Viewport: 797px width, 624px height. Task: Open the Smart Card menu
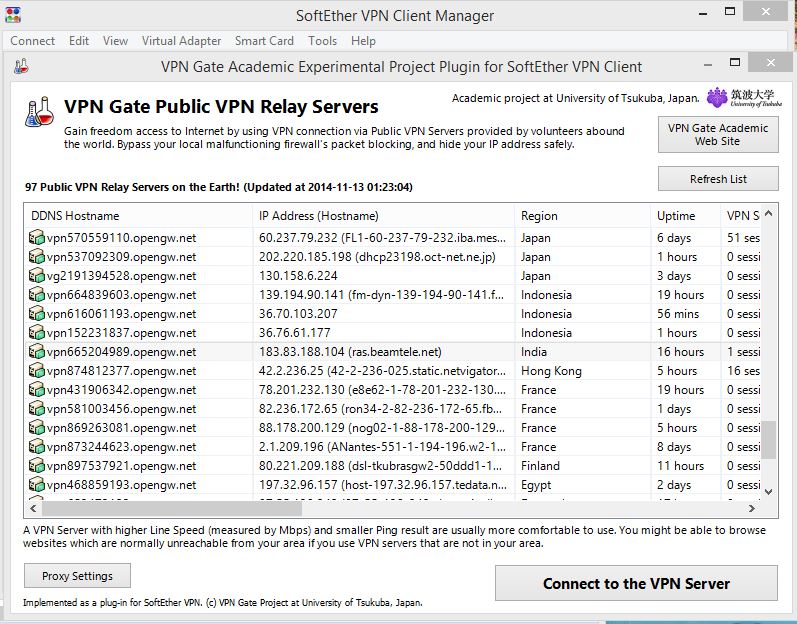point(264,41)
